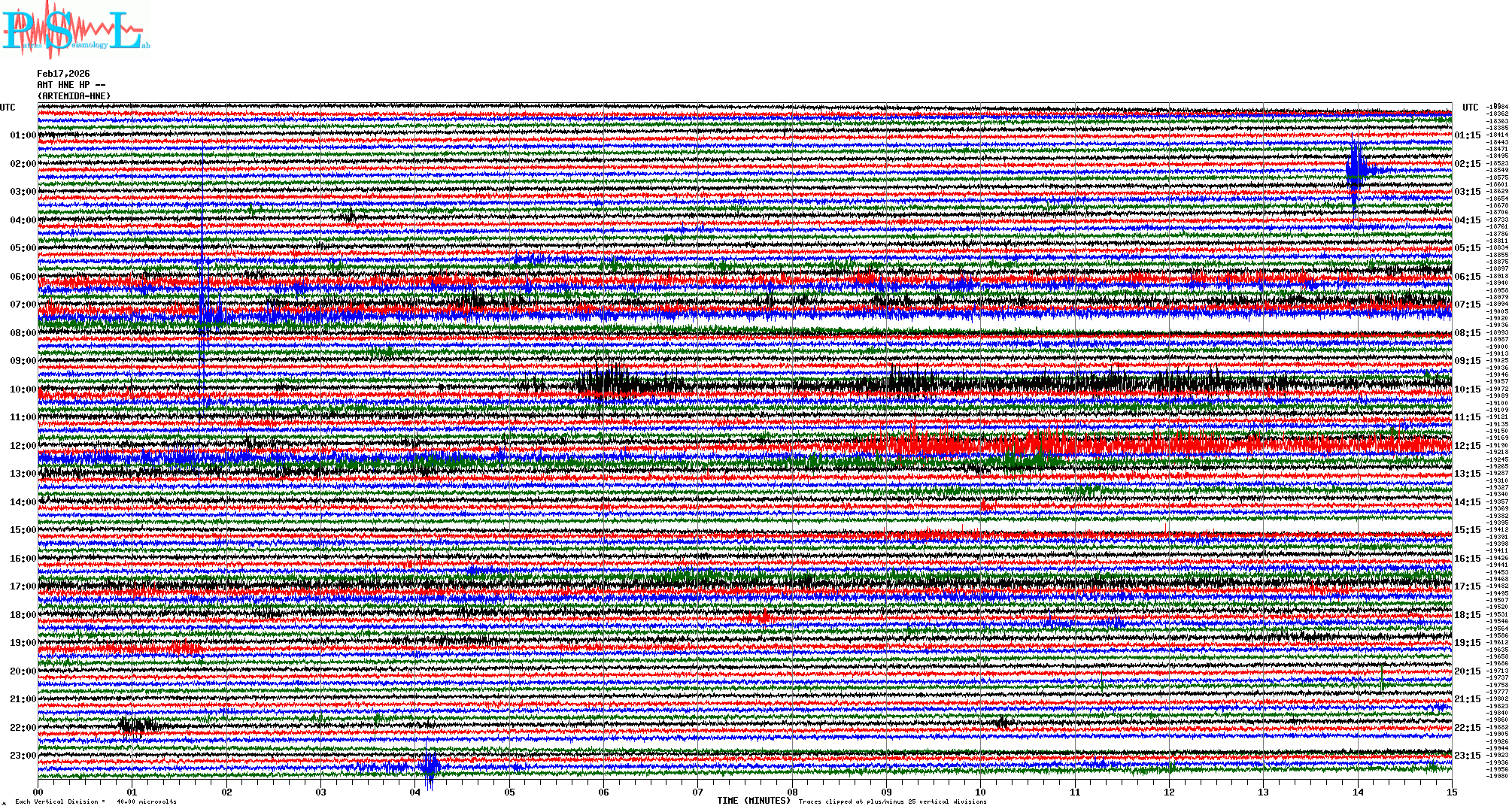This screenshot has width=1512, height=812.
Task: Click the PSL Seismology Lab logo
Action: coord(75,30)
